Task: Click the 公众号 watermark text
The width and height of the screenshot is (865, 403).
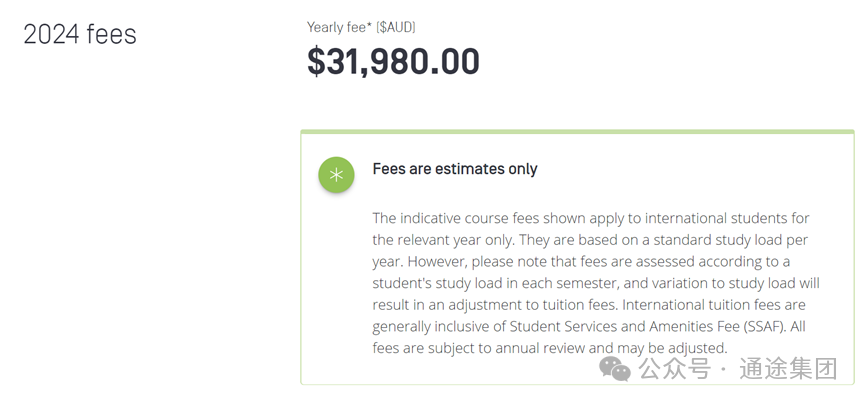Action: (x=674, y=368)
